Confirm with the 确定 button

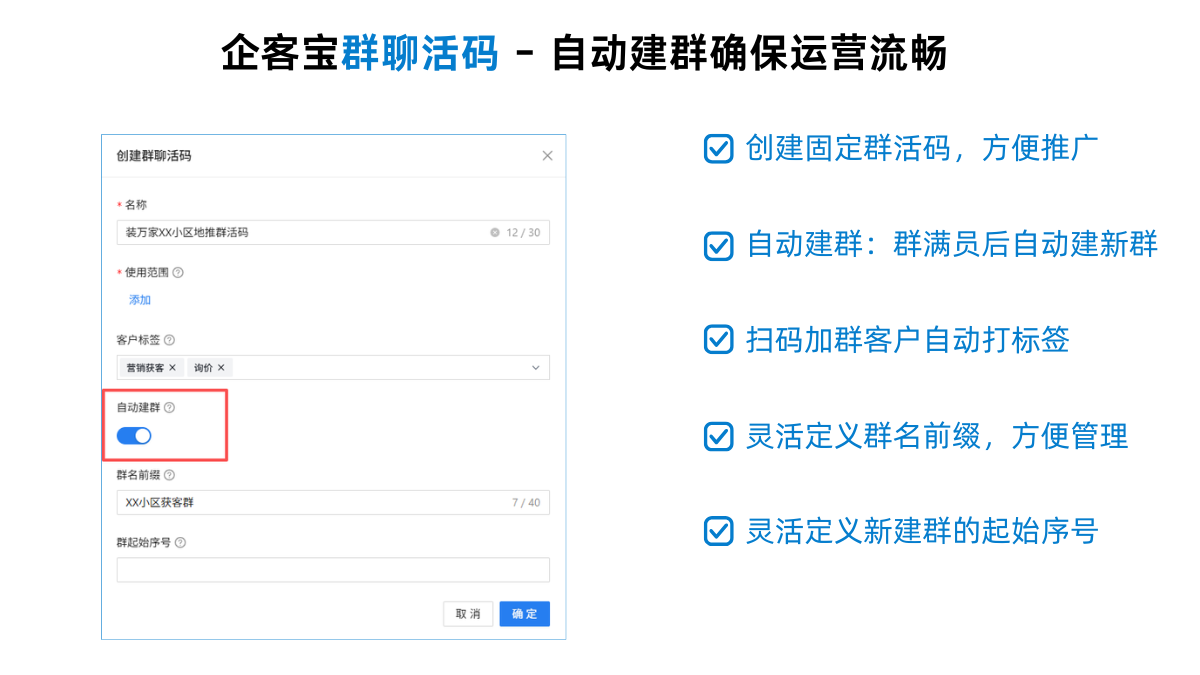pos(524,614)
